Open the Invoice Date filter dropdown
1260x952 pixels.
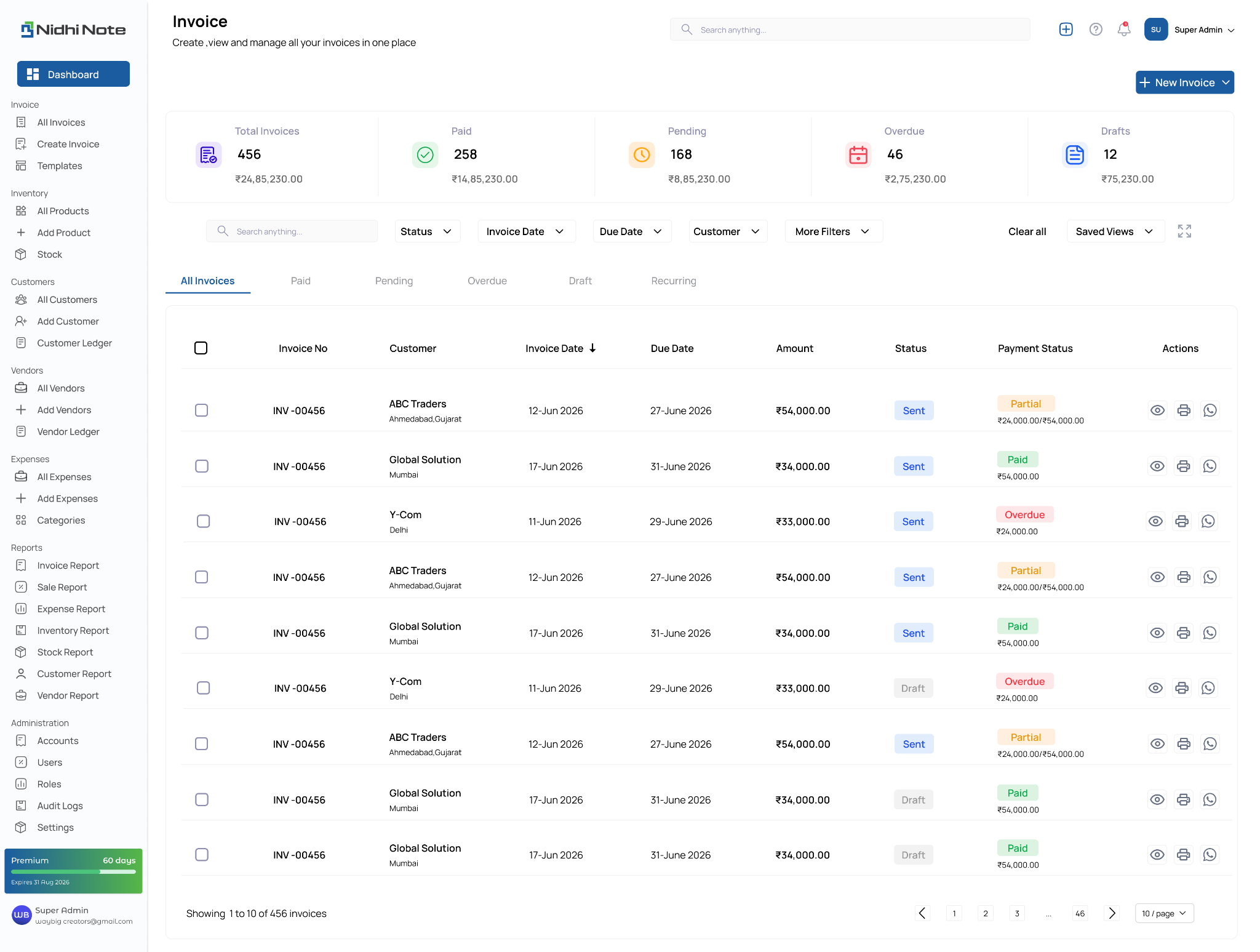526,231
